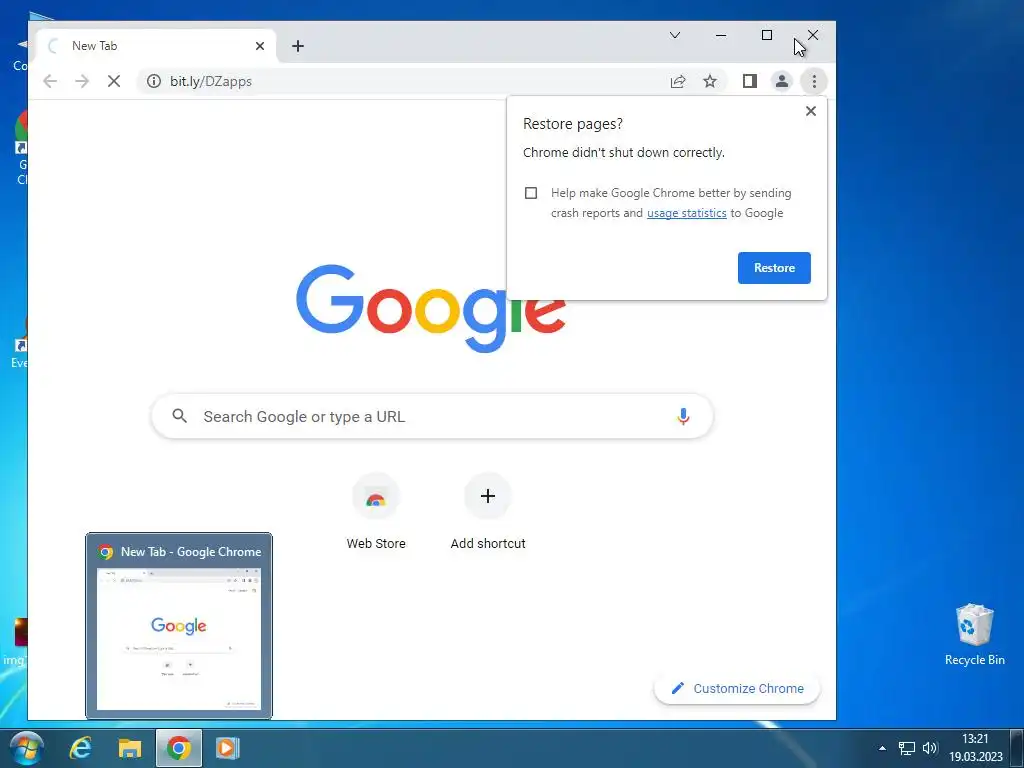Bookmark this tab with the star icon

(710, 82)
